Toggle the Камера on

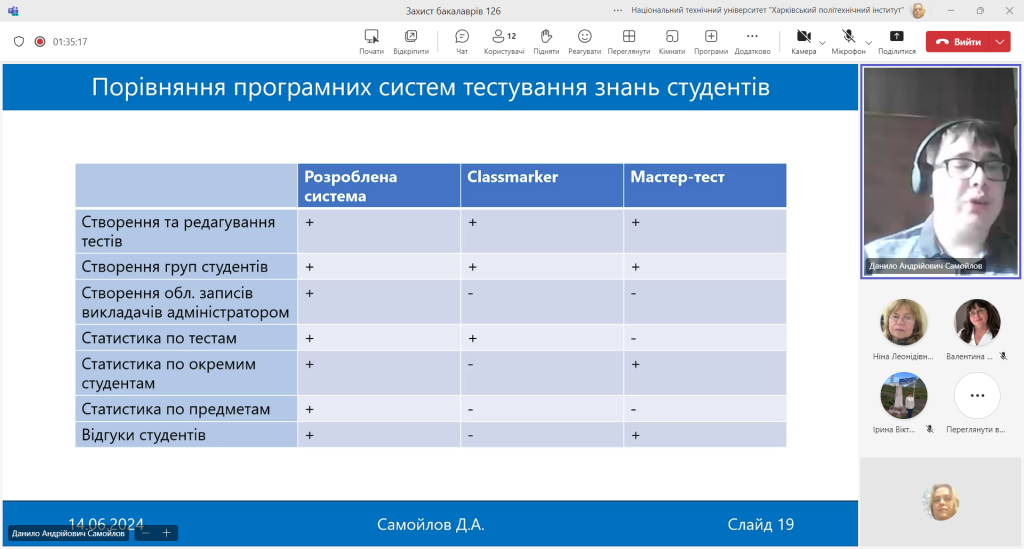(803, 37)
